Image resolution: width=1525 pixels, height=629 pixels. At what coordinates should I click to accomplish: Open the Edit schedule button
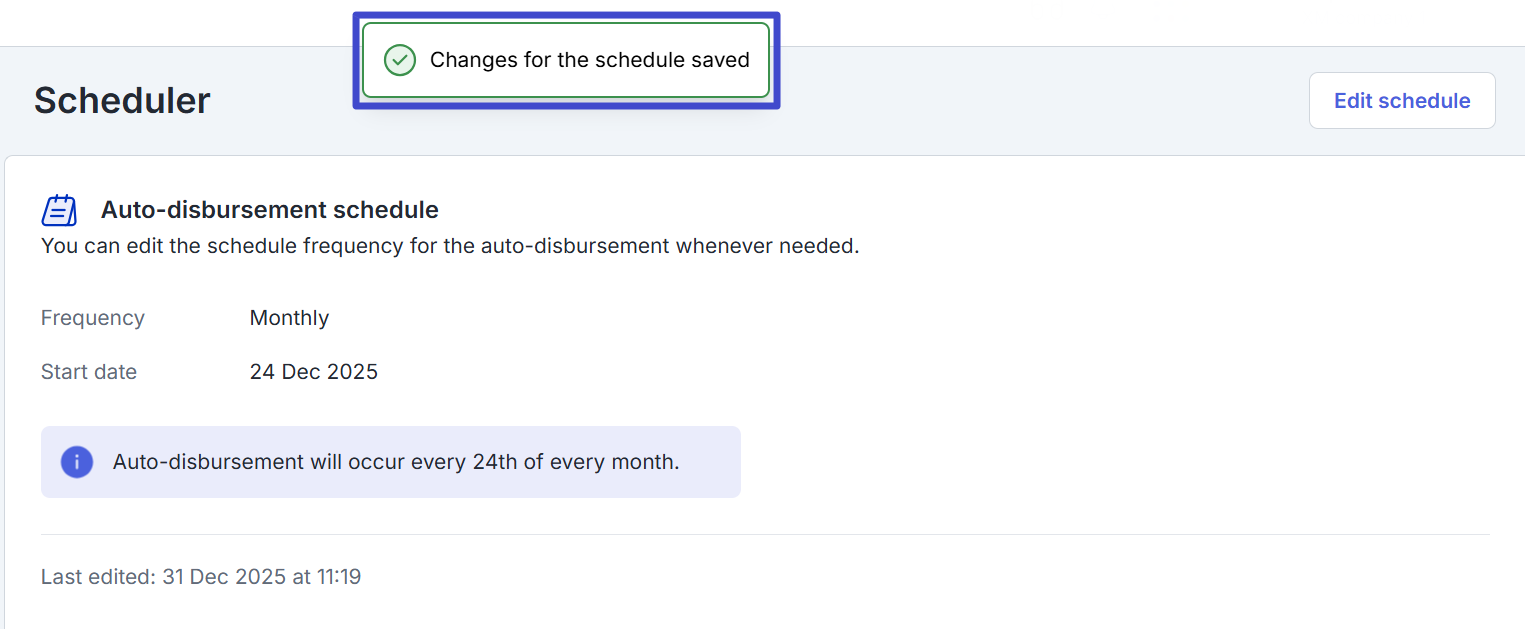(x=1401, y=101)
